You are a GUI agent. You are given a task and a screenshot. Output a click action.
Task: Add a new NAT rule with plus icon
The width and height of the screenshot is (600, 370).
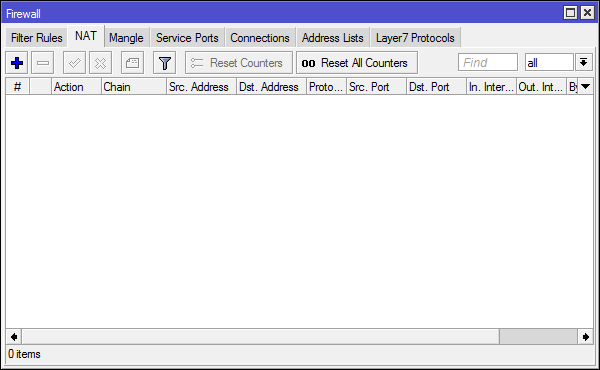point(17,63)
